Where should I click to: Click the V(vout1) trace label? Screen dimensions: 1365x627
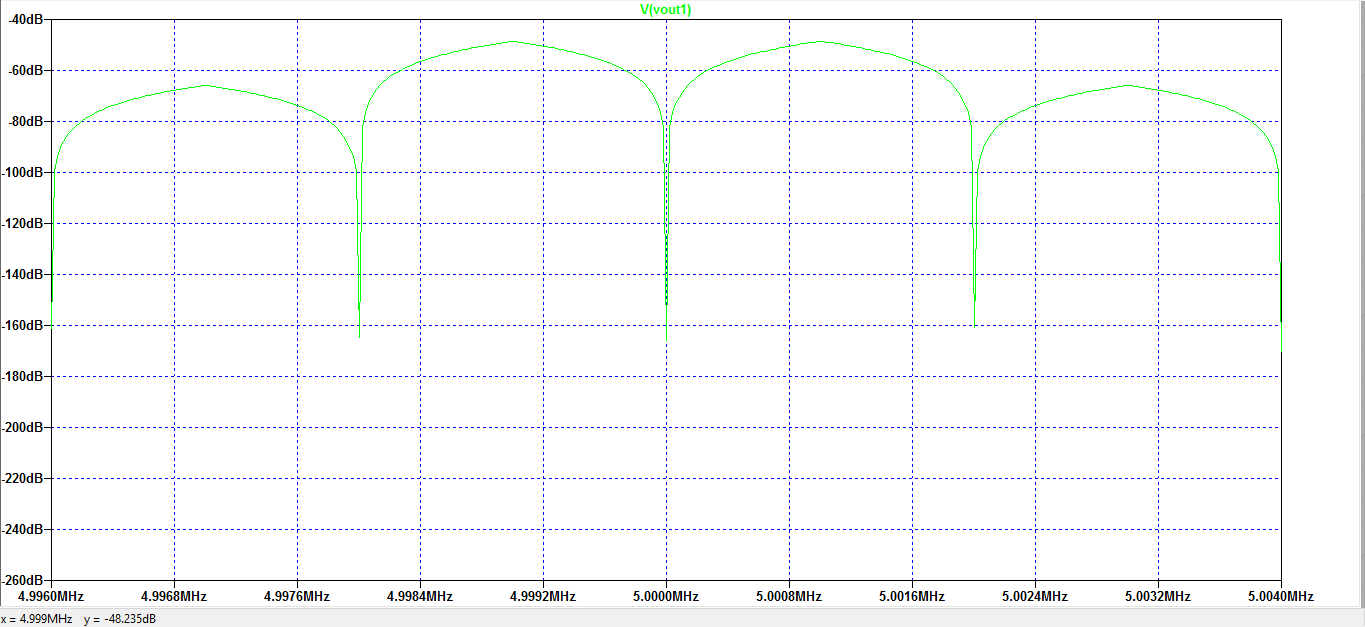(666, 9)
